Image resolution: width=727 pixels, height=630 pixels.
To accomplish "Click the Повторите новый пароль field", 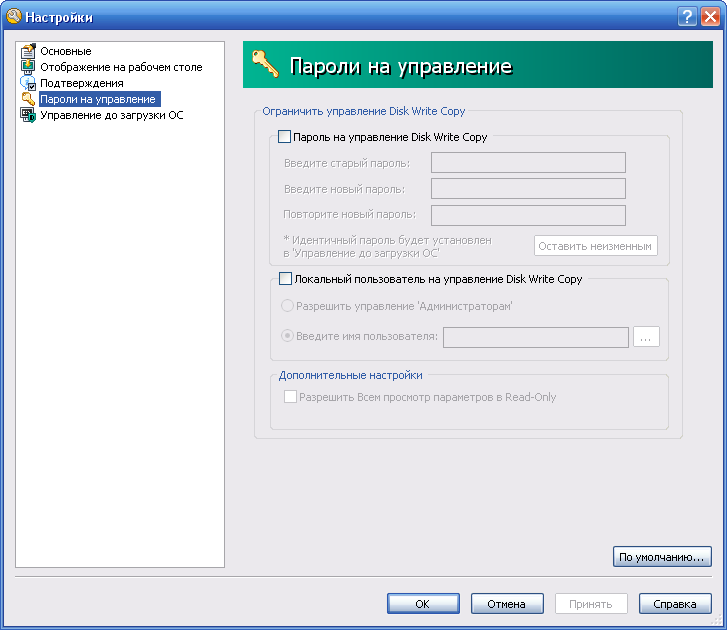I will click(x=528, y=215).
